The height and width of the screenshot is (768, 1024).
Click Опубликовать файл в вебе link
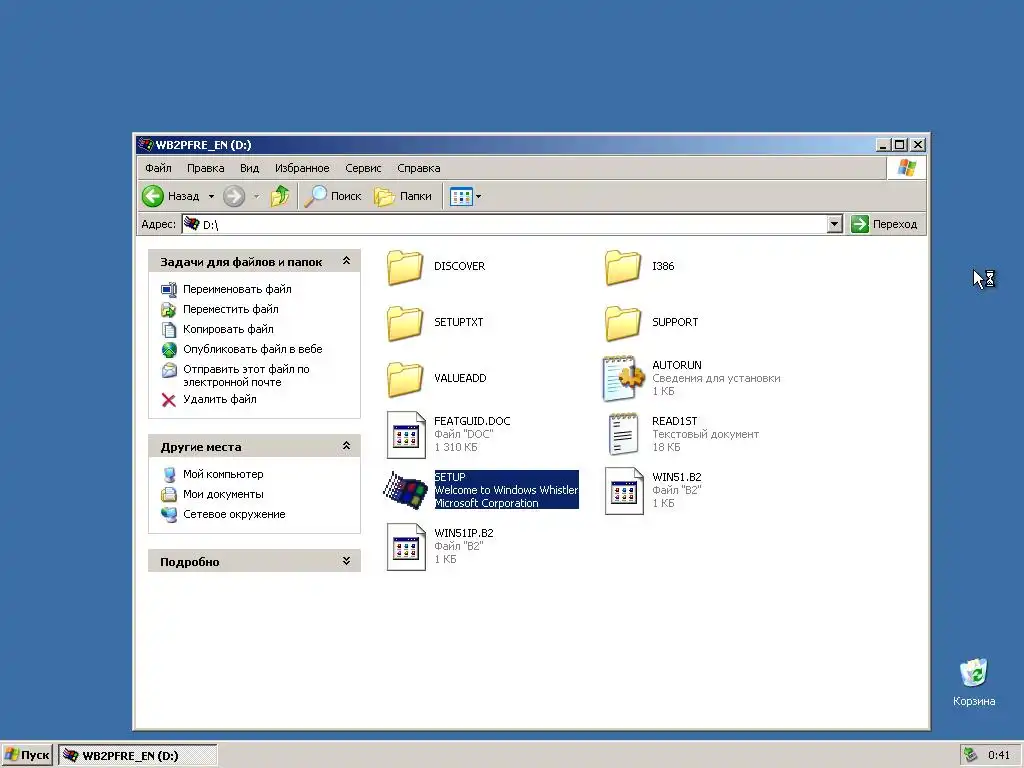tap(253, 349)
